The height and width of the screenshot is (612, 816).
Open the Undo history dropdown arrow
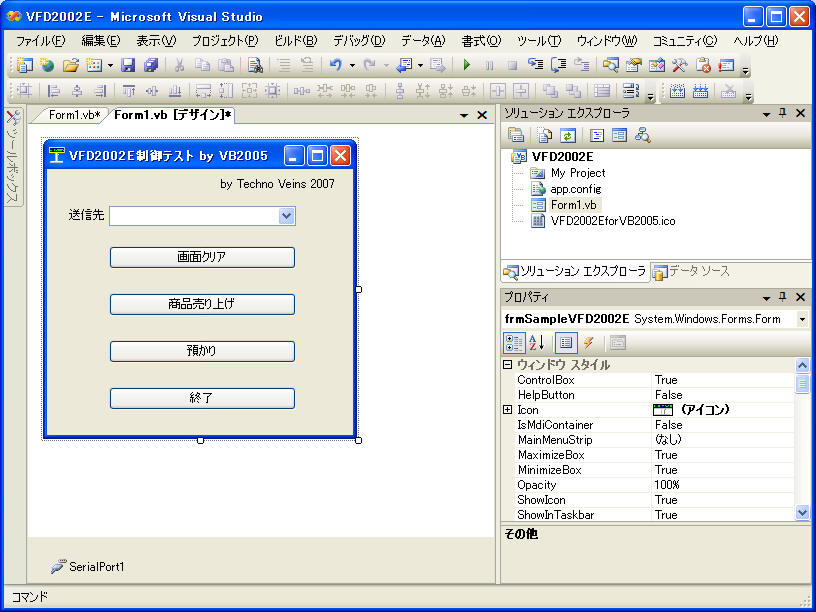pyautogui.click(x=352, y=66)
